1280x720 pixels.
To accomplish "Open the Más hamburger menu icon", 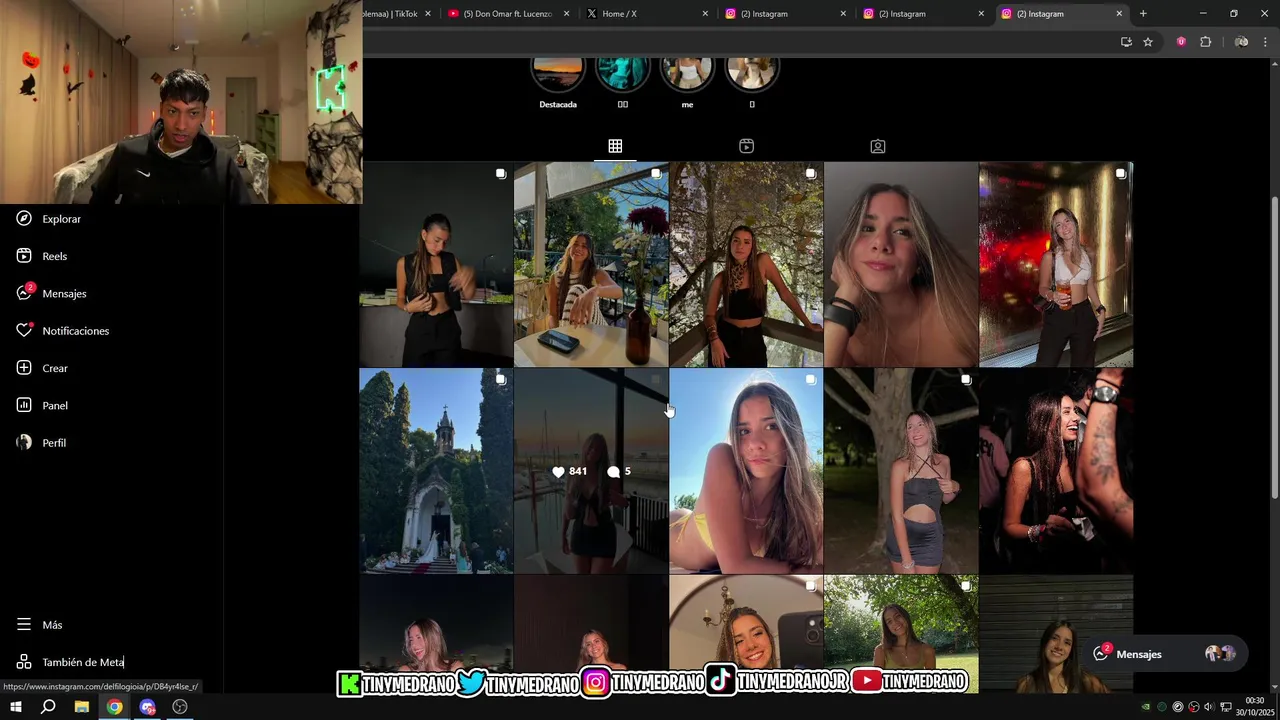I will 24,625.
